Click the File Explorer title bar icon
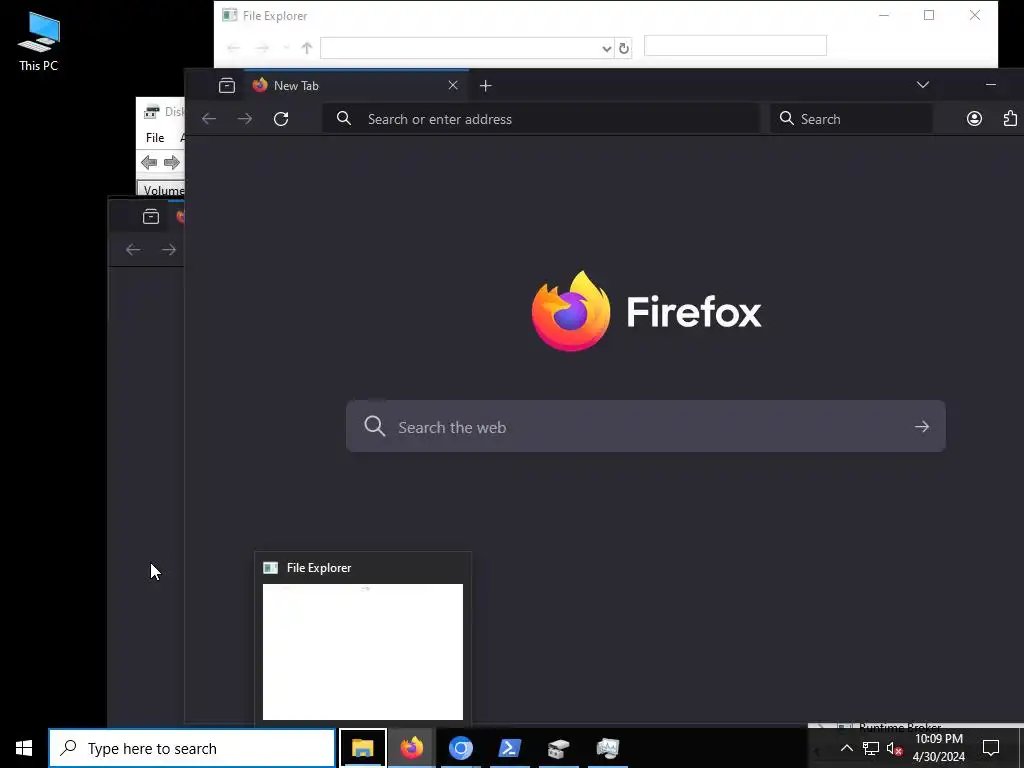The height and width of the screenshot is (768, 1024). point(229,15)
